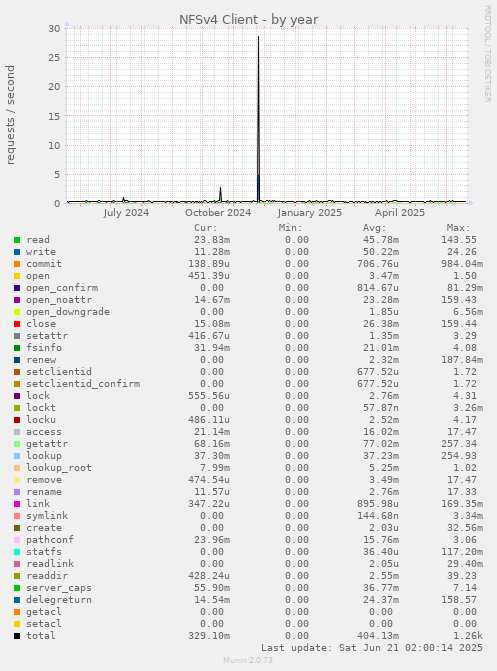Screen dimensions: 497x671
Task: Click the black total legend swatch
Action: point(17,636)
